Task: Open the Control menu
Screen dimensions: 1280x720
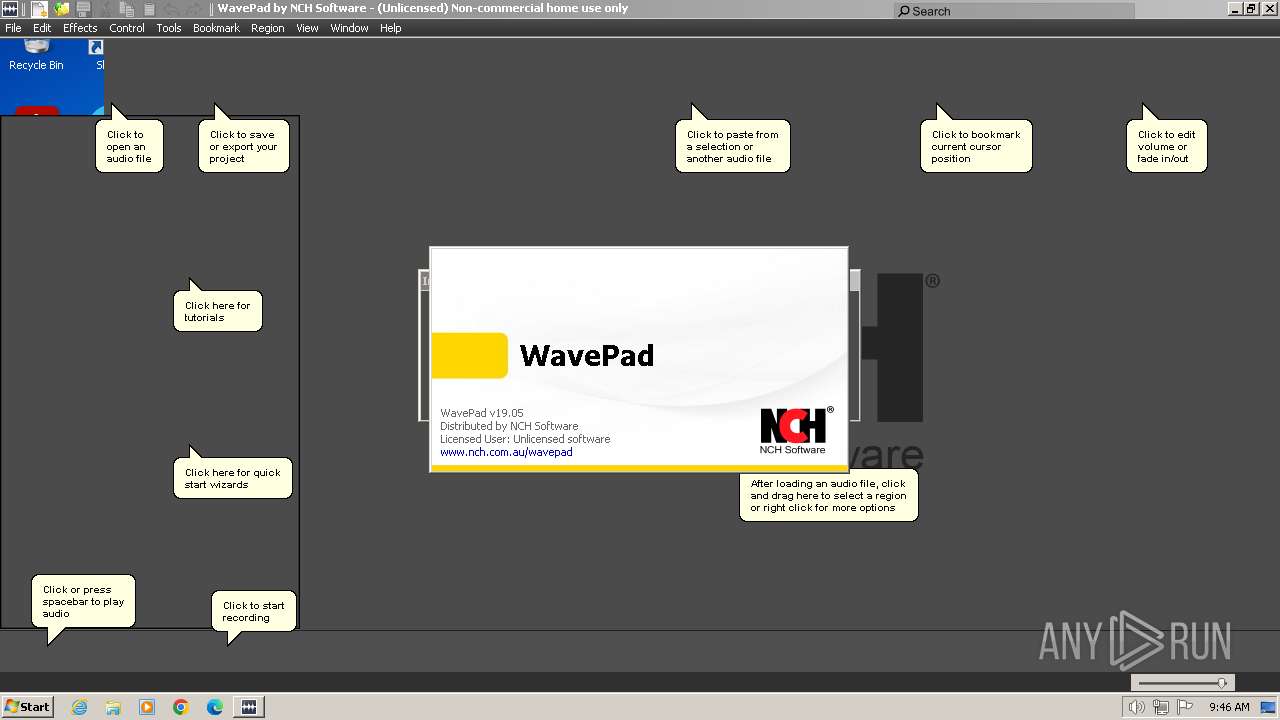Action: tap(127, 28)
